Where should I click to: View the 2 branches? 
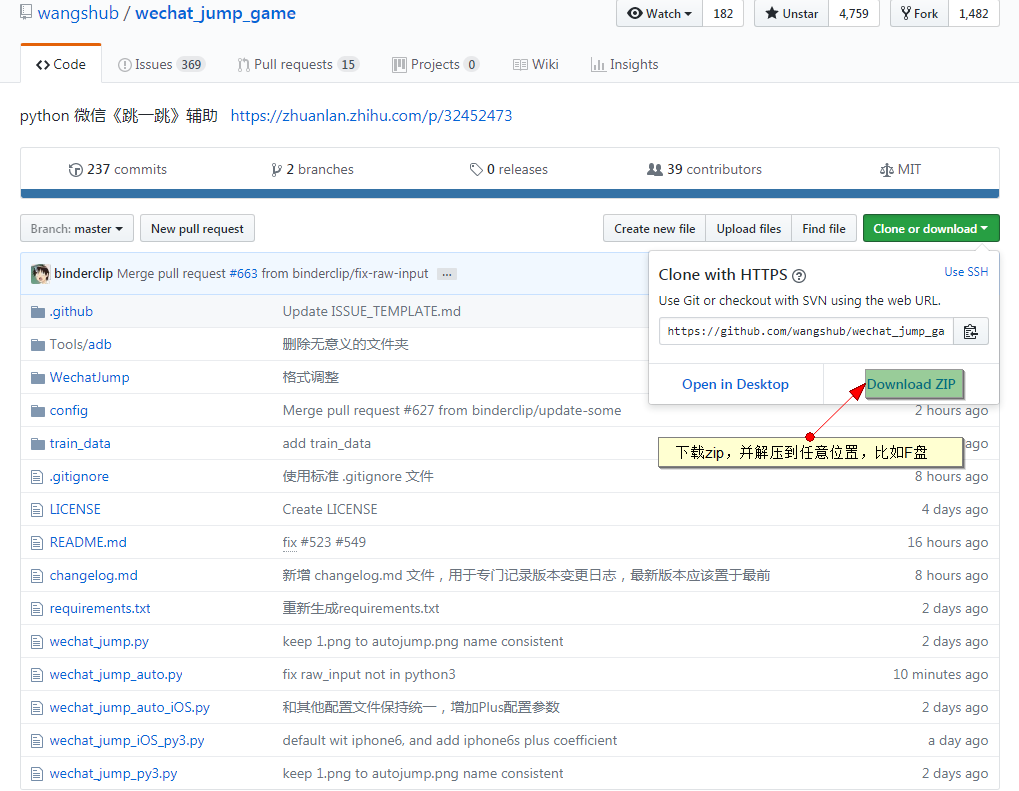point(313,170)
